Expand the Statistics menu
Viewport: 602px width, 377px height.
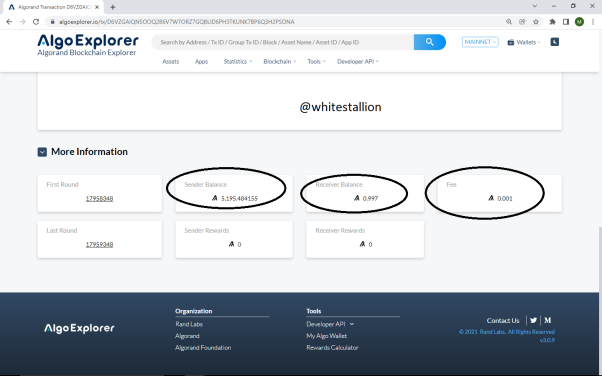238,61
